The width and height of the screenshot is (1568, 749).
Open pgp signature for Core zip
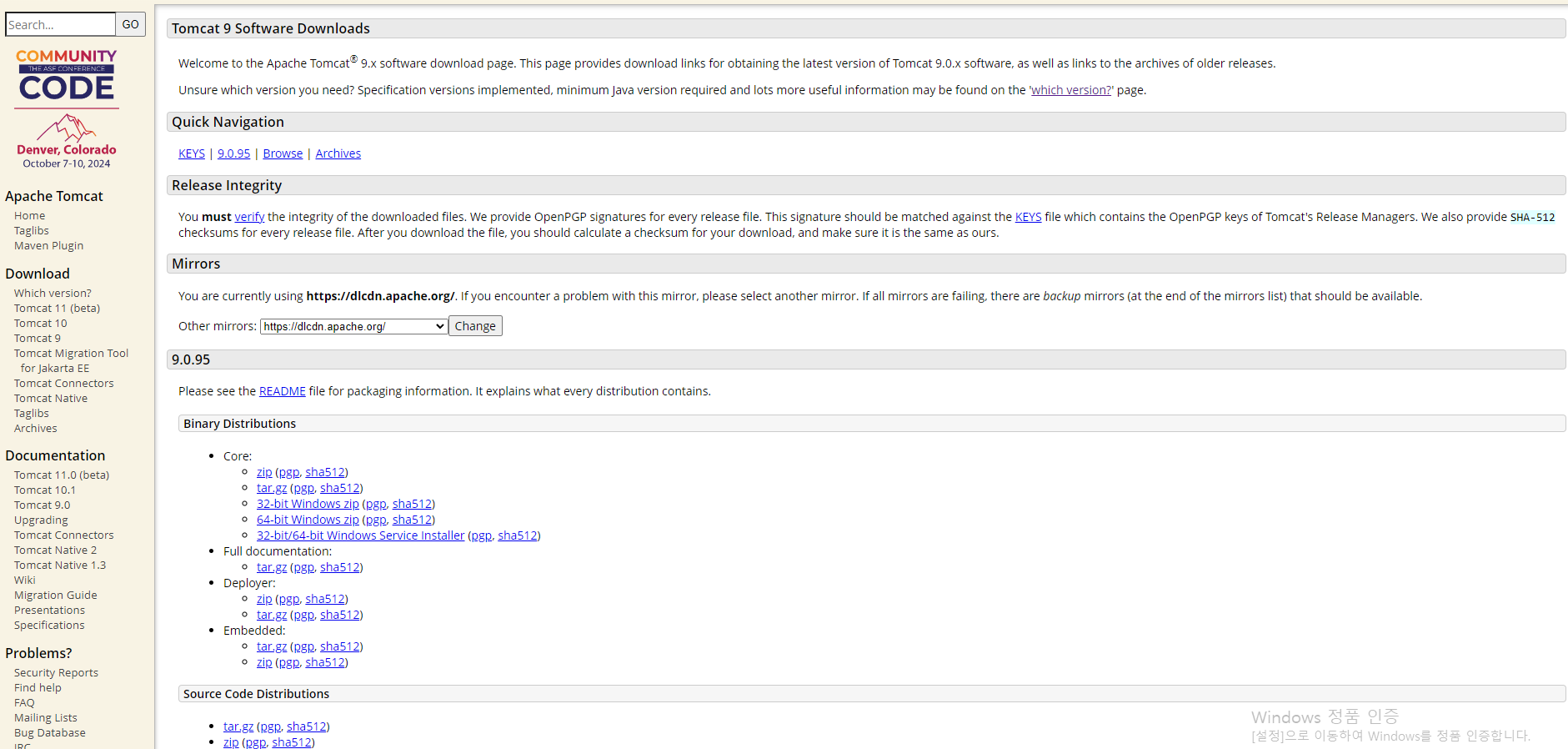(x=288, y=472)
